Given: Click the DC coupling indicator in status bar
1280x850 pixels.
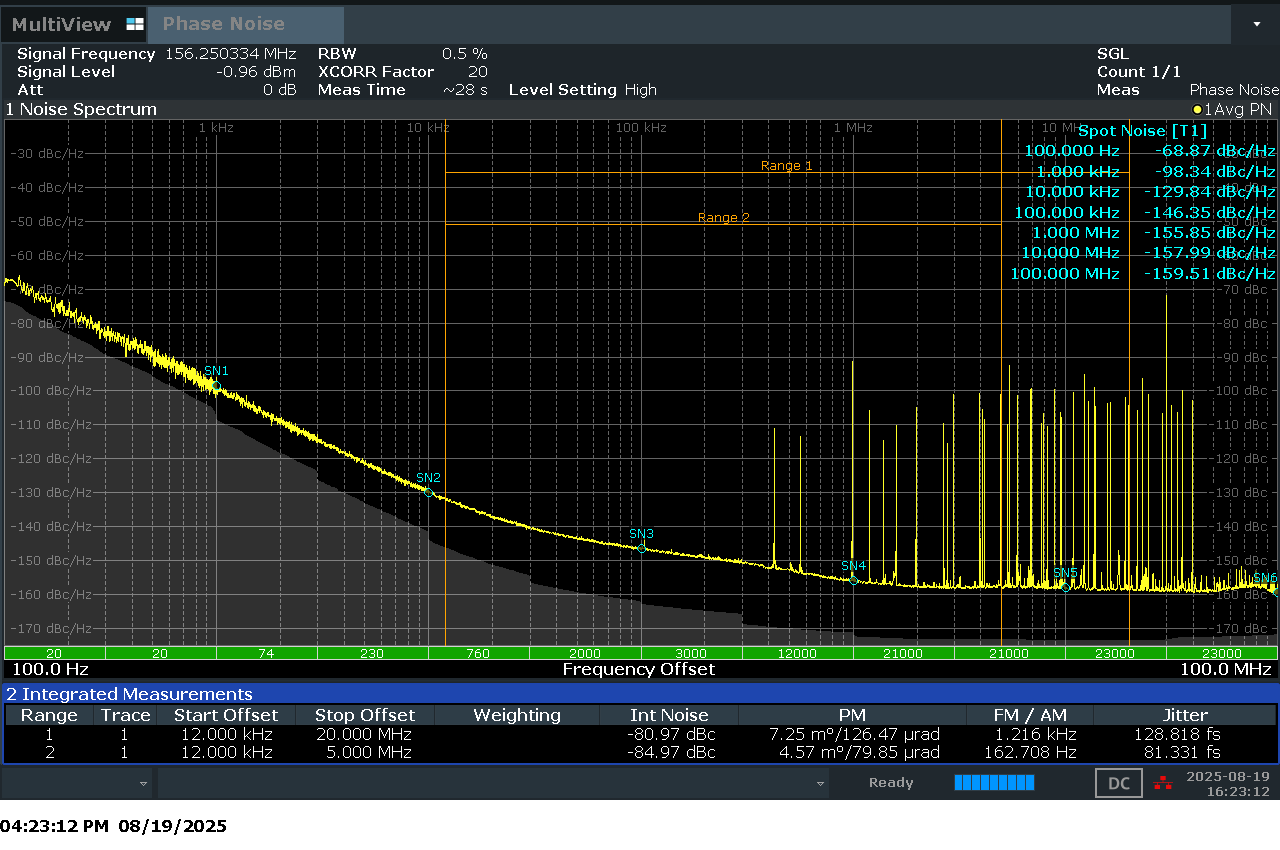Looking at the screenshot, I should click(x=1118, y=783).
